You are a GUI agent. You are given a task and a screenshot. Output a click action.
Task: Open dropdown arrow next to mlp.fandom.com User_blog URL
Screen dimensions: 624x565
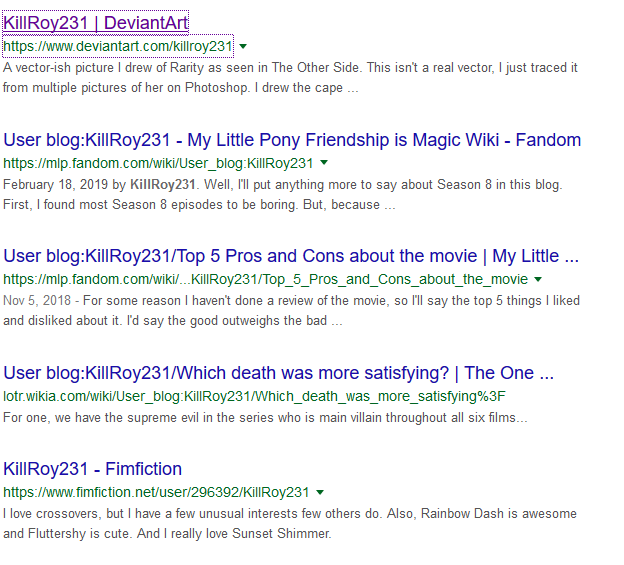[x=324, y=162]
